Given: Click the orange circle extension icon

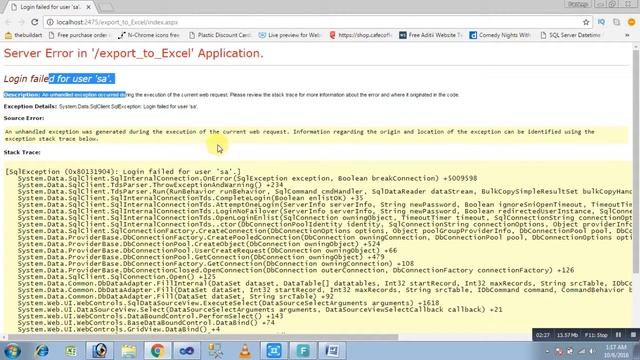Looking at the screenshot, I should click(631, 22).
